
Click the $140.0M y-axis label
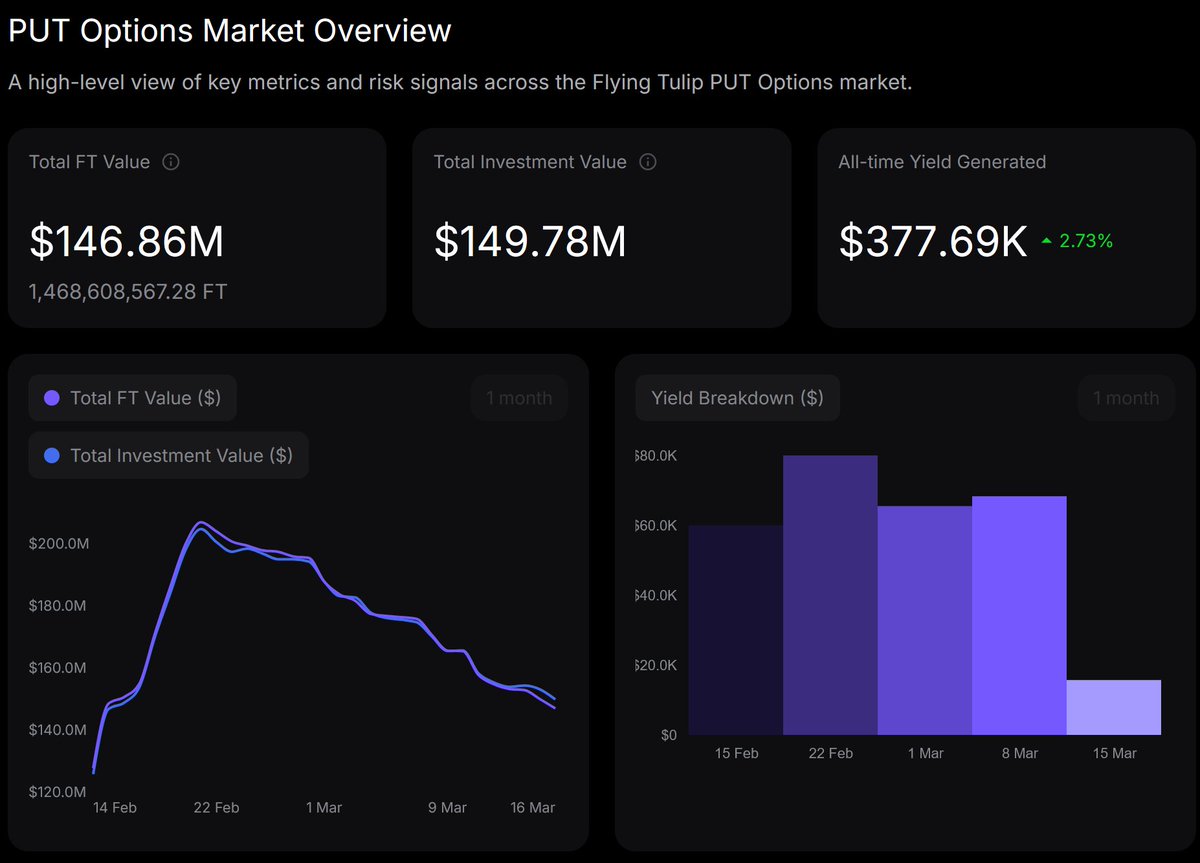tap(59, 730)
